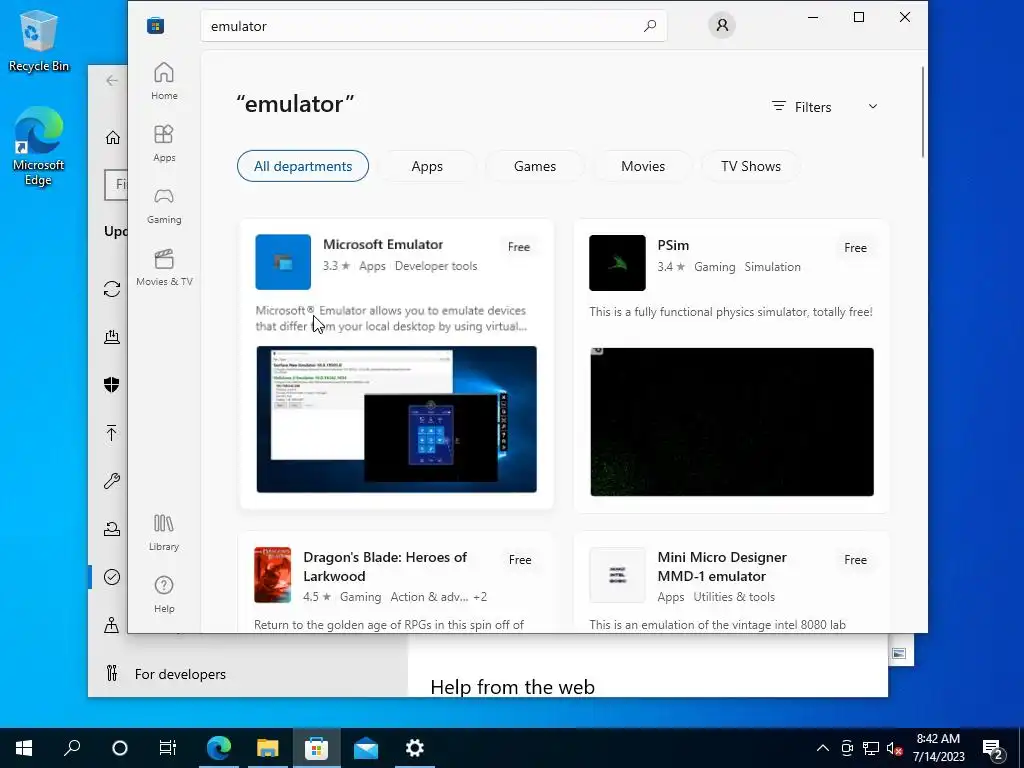Select Windows Update icon in Settings sidebar
This screenshot has width=1024, height=768.
[x=112, y=289]
